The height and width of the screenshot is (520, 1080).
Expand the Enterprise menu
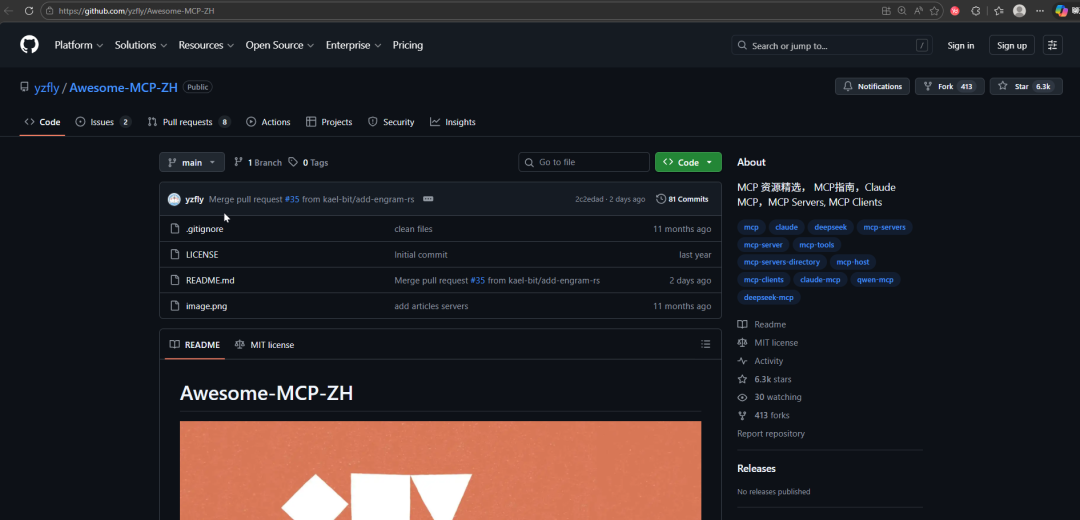(354, 45)
